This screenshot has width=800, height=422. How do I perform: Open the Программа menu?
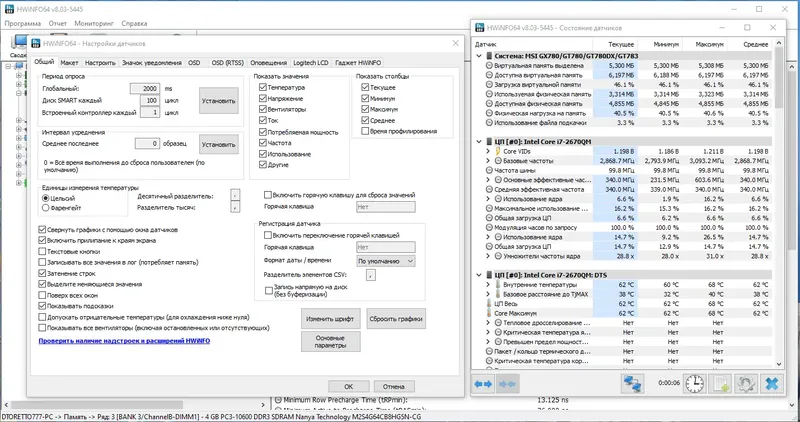click(23, 23)
